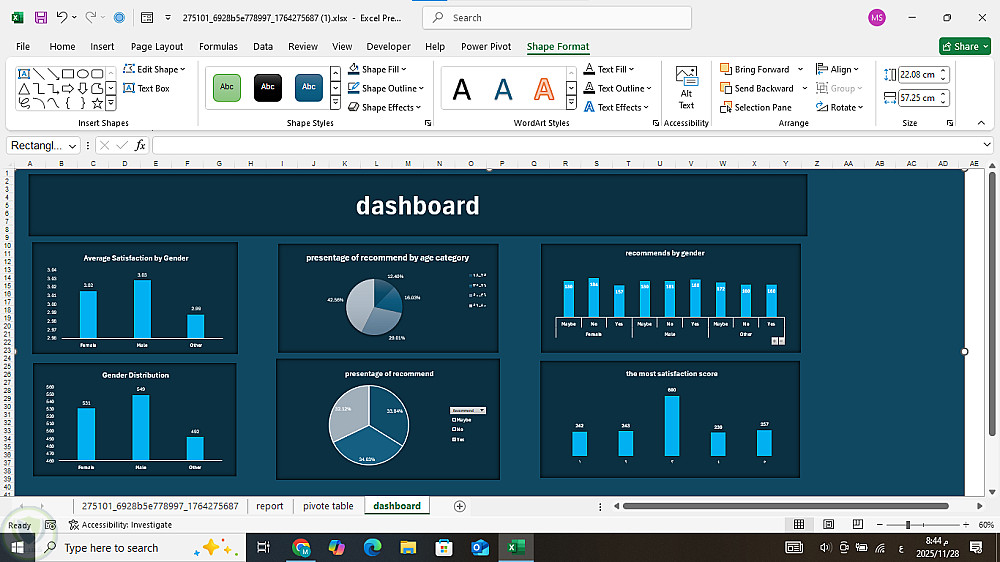The height and width of the screenshot is (562, 1000).
Task: Select the Text Box shape in shapes gallery
Action: [x=24, y=74]
